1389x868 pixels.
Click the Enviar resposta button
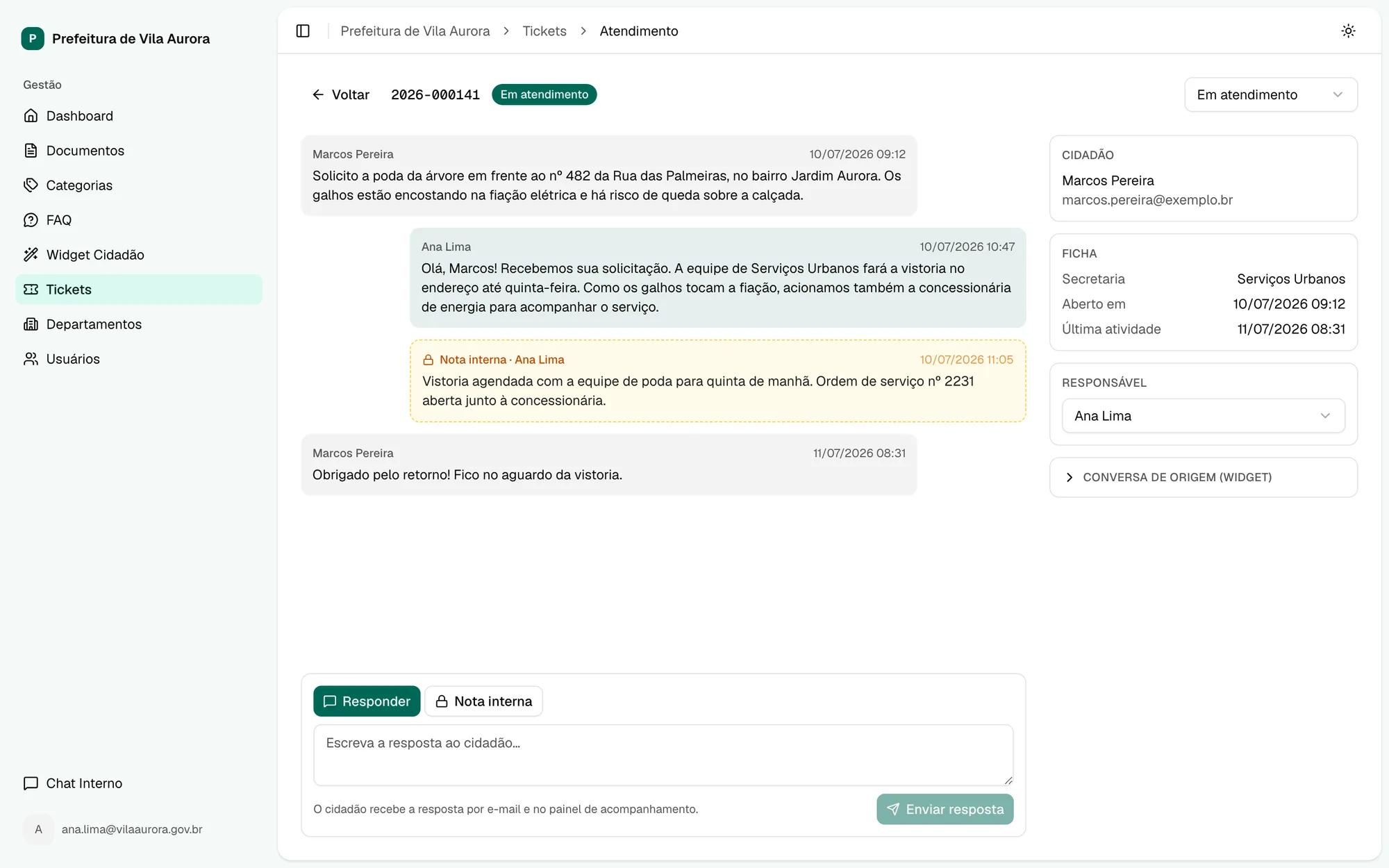tap(945, 809)
